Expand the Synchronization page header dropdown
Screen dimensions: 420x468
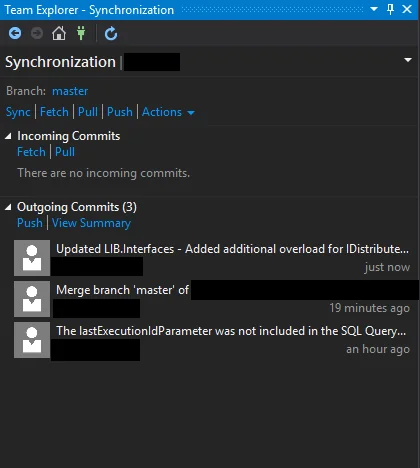(x=408, y=60)
